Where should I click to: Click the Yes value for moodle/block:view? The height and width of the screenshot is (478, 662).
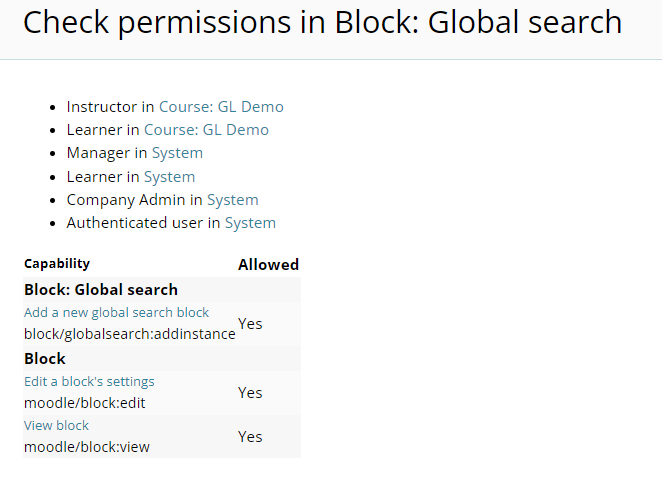pyautogui.click(x=250, y=437)
